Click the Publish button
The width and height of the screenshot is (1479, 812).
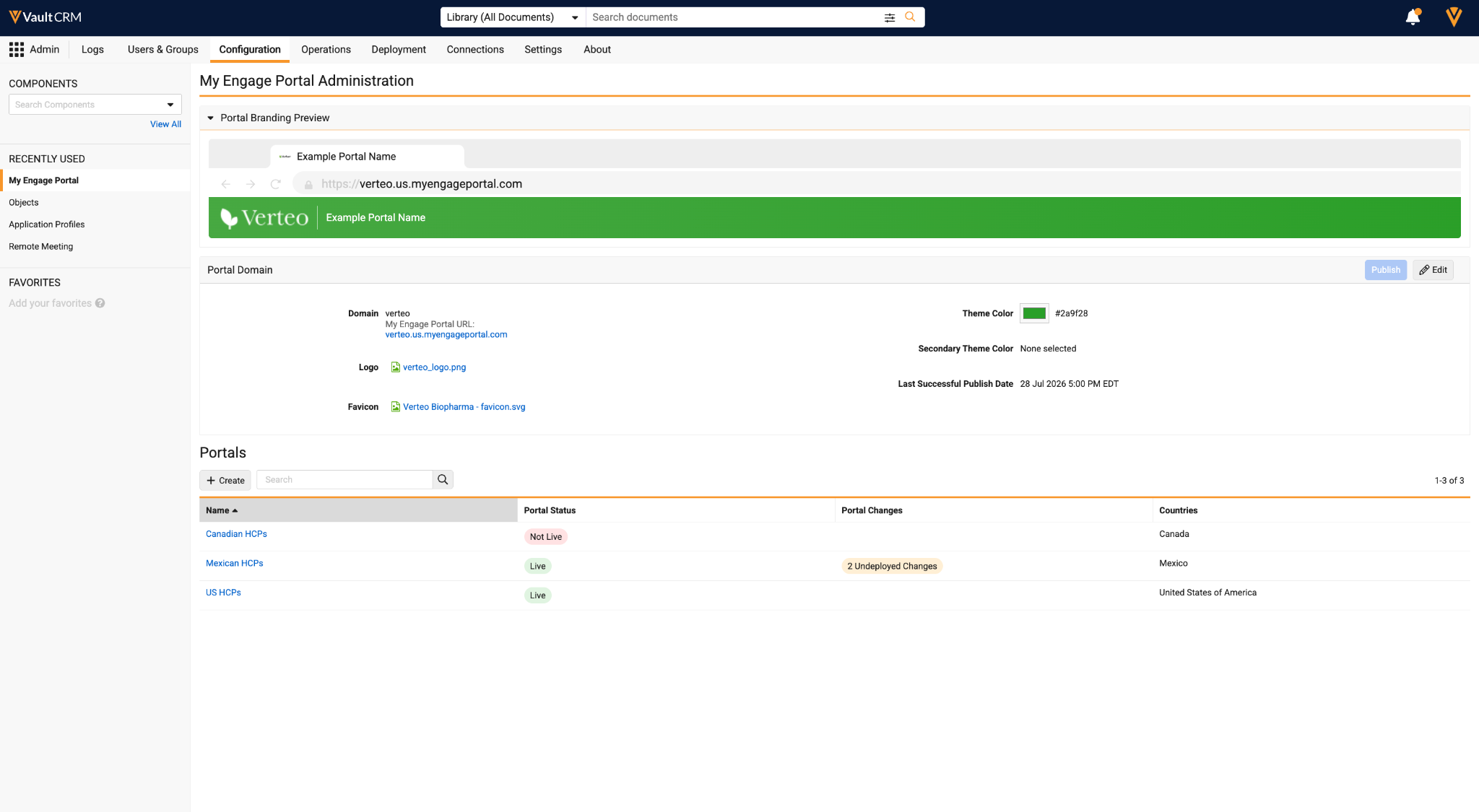click(x=1385, y=270)
